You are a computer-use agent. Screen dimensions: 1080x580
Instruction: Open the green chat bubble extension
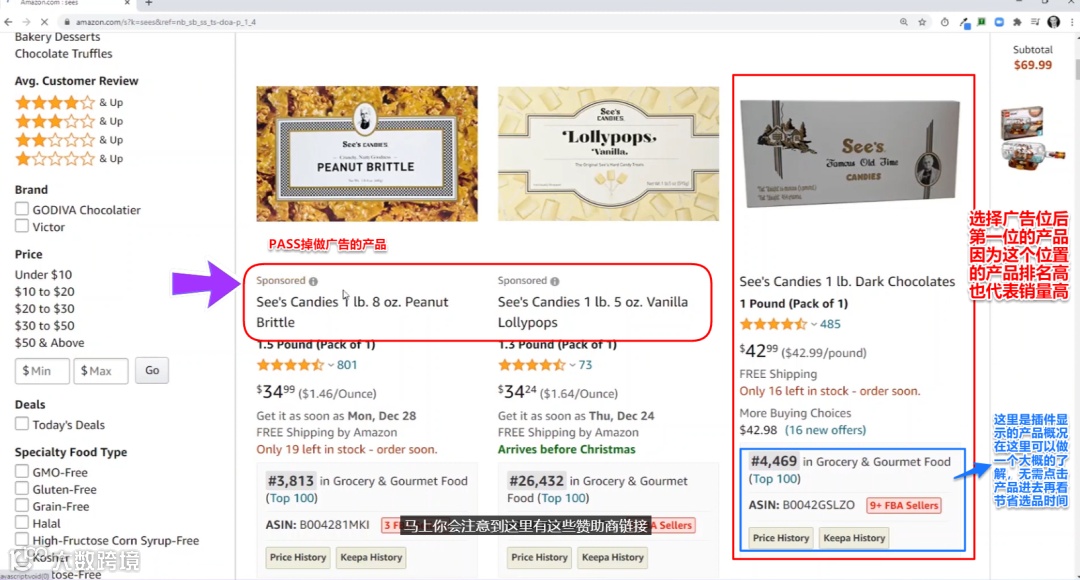(x=982, y=22)
